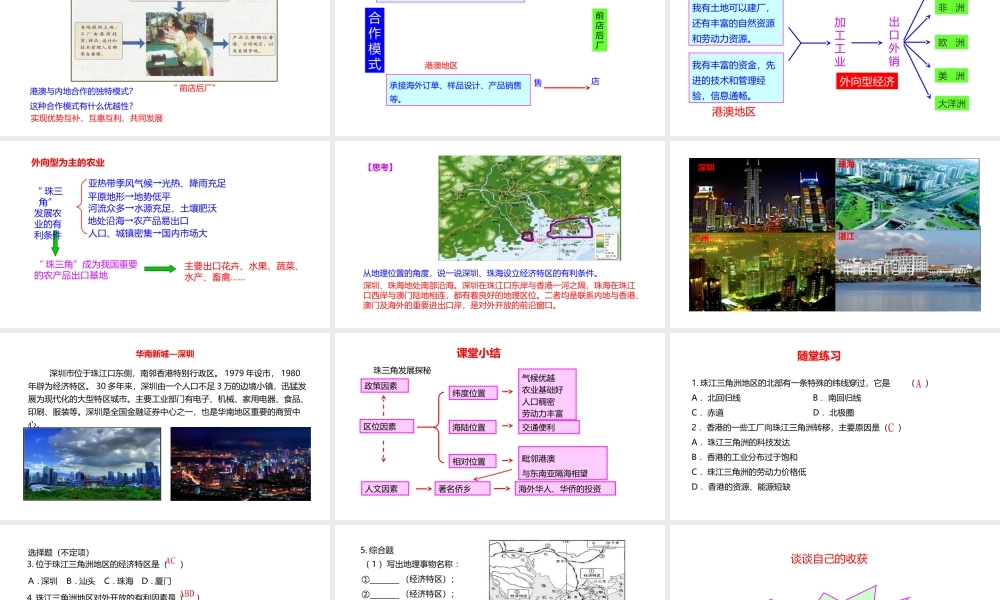Viewport: 1000px width, 600px height.
Task: Open the 外向型为主的农业 slide thumbnail
Action: (165, 234)
